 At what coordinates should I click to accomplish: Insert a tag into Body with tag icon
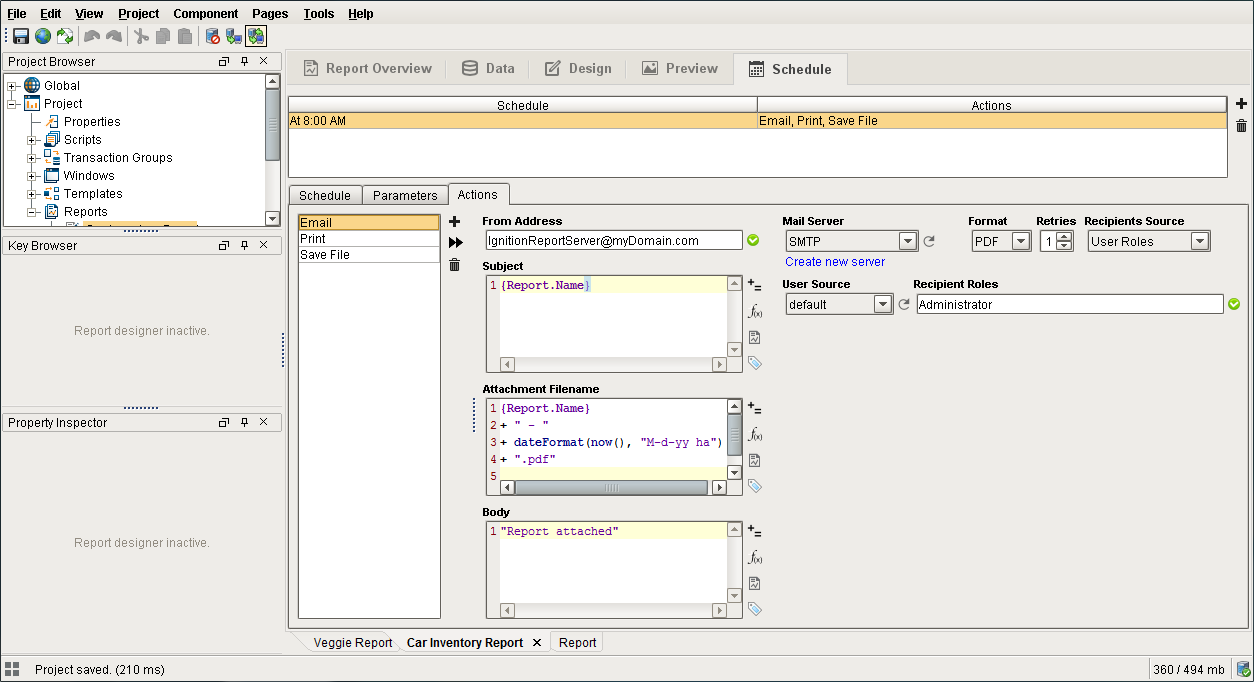[755, 608]
